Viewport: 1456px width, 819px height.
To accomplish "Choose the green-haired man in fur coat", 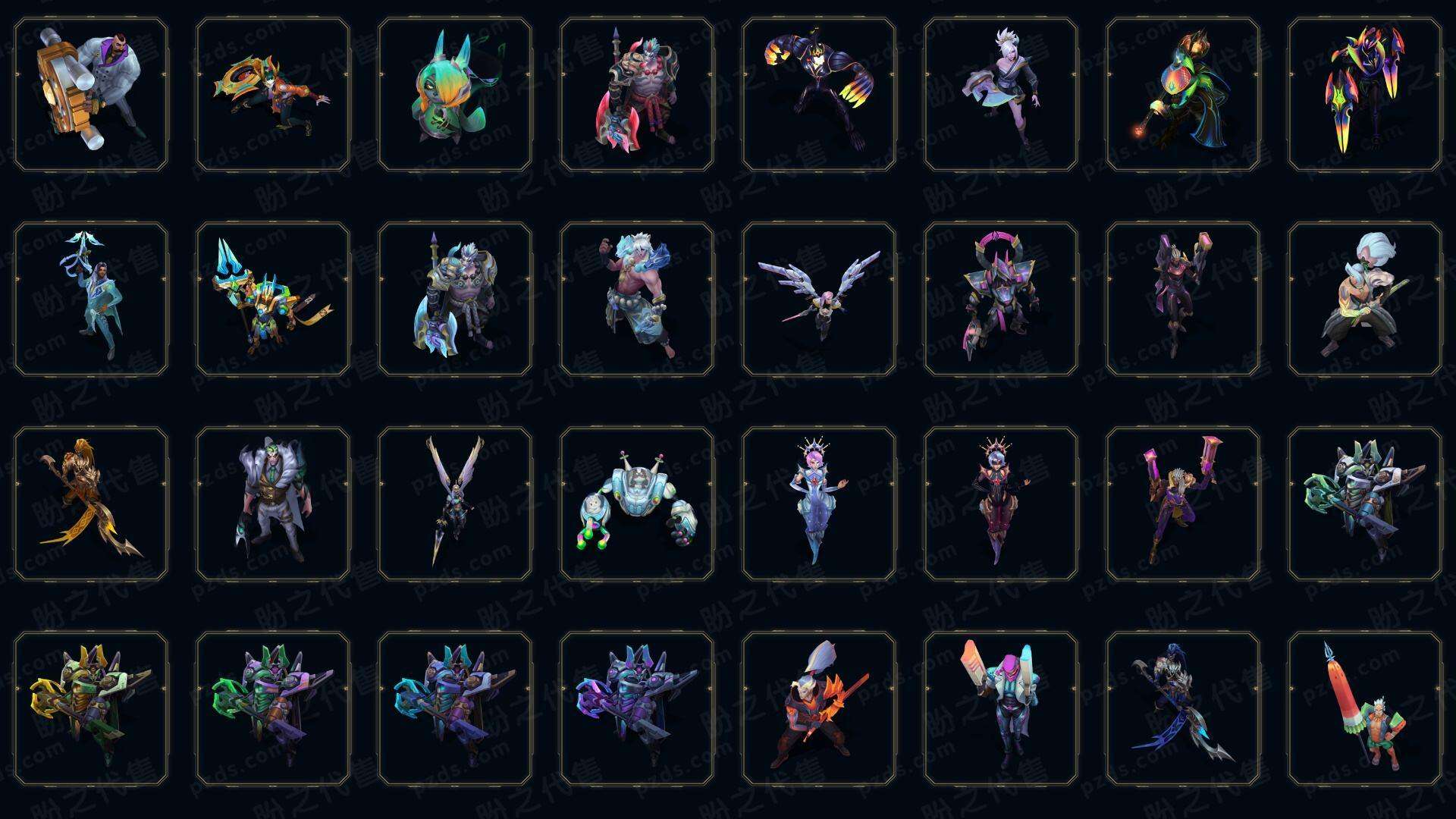I will pyautogui.click(x=273, y=504).
